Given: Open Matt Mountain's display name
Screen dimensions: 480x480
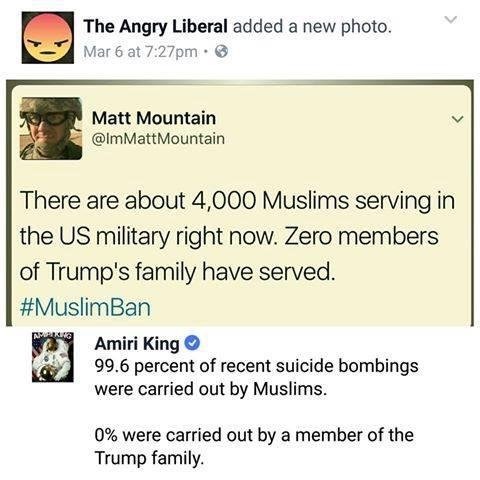Looking at the screenshot, I should tap(154, 118).
